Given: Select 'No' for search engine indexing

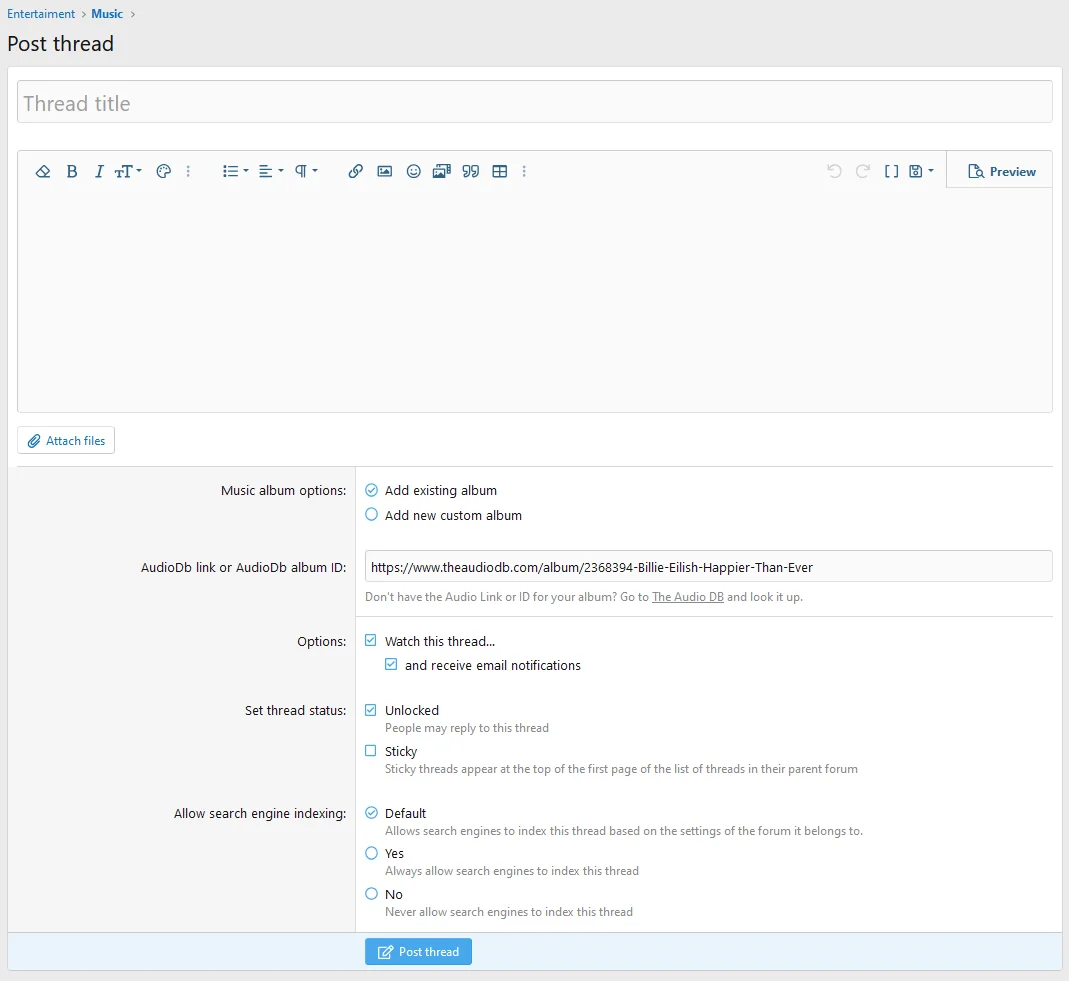Looking at the screenshot, I should (x=372, y=894).
